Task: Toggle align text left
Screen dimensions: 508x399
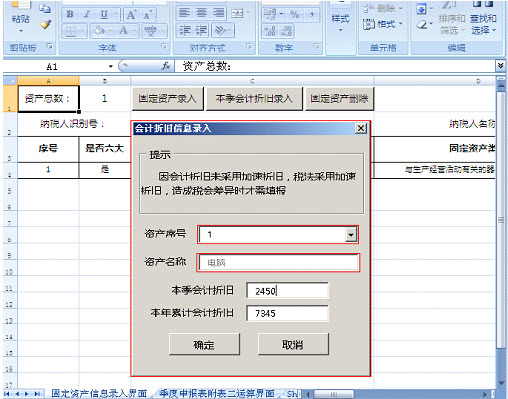Action: point(184,13)
